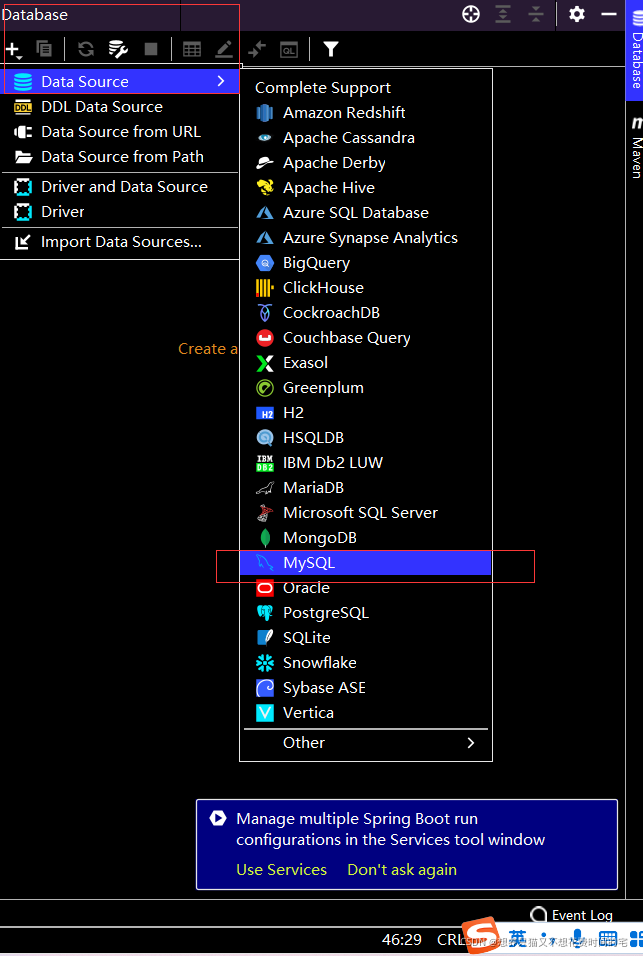Click the Duplicate data source icon
Viewport: 643px width, 956px height.
[x=44, y=49]
